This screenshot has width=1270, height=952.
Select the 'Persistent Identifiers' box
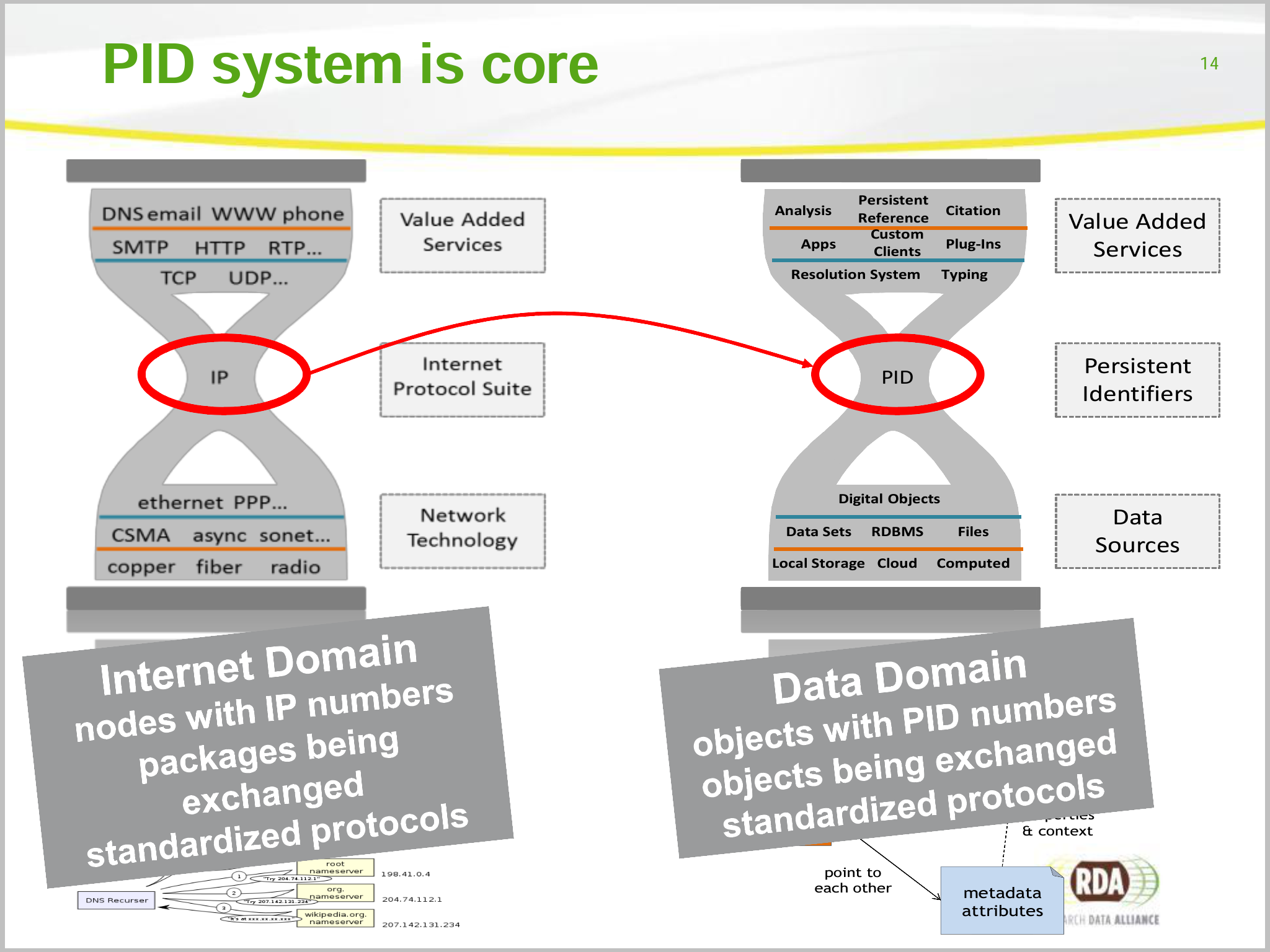click(x=1137, y=380)
